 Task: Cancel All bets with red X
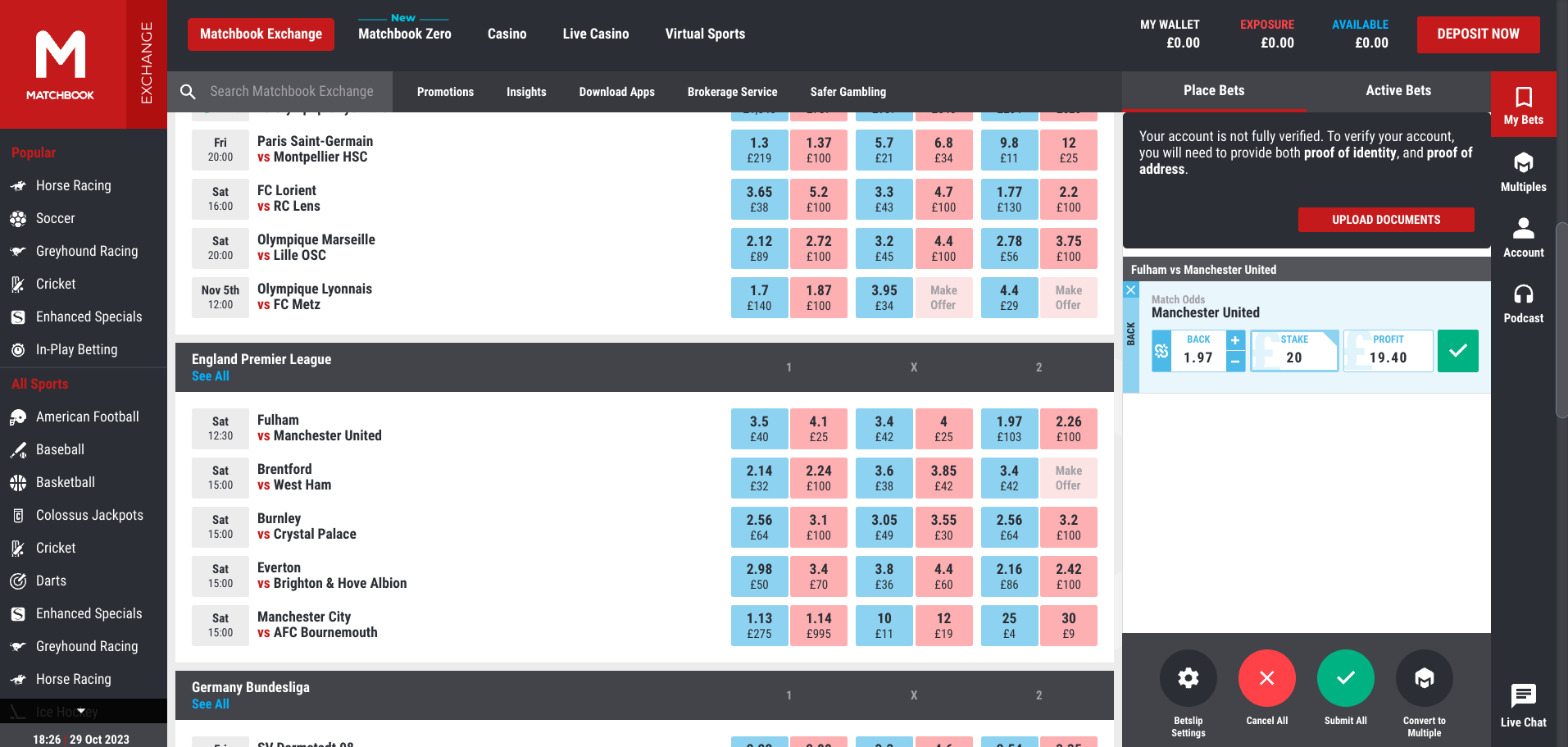click(1266, 678)
